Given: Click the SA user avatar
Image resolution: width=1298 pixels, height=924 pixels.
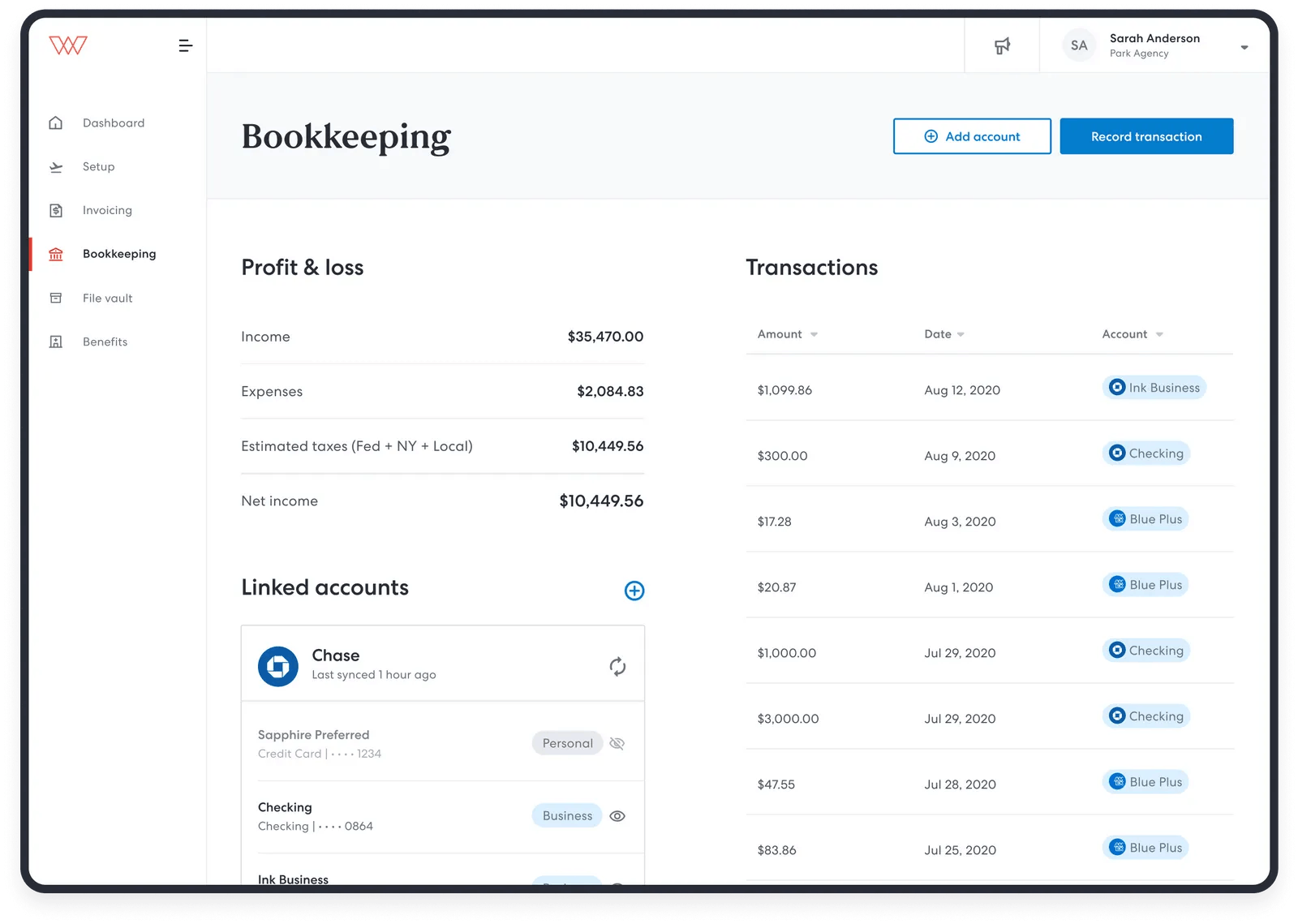Looking at the screenshot, I should [1078, 45].
